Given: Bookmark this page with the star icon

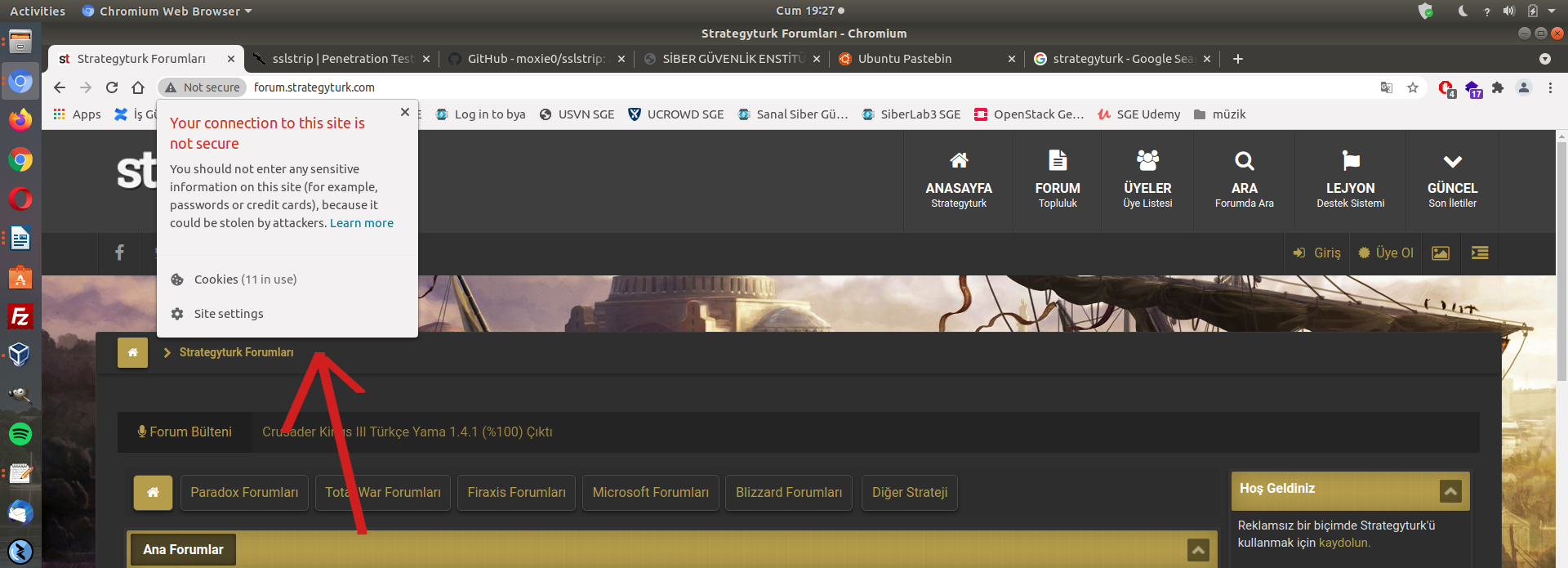Looking at the screenshot, I should (1413, 87).
